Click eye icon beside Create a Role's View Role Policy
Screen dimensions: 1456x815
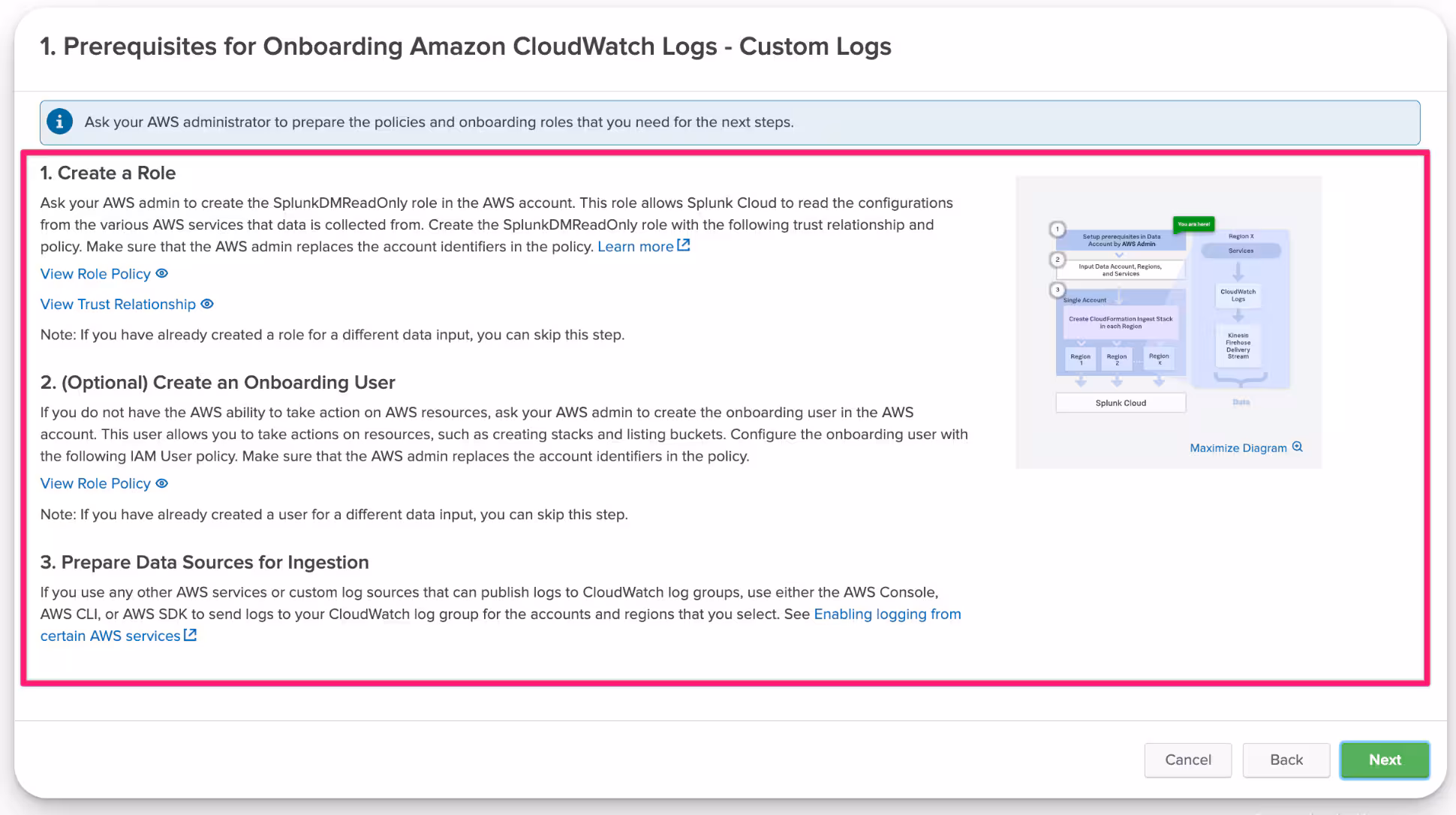[x=162, y=274]
